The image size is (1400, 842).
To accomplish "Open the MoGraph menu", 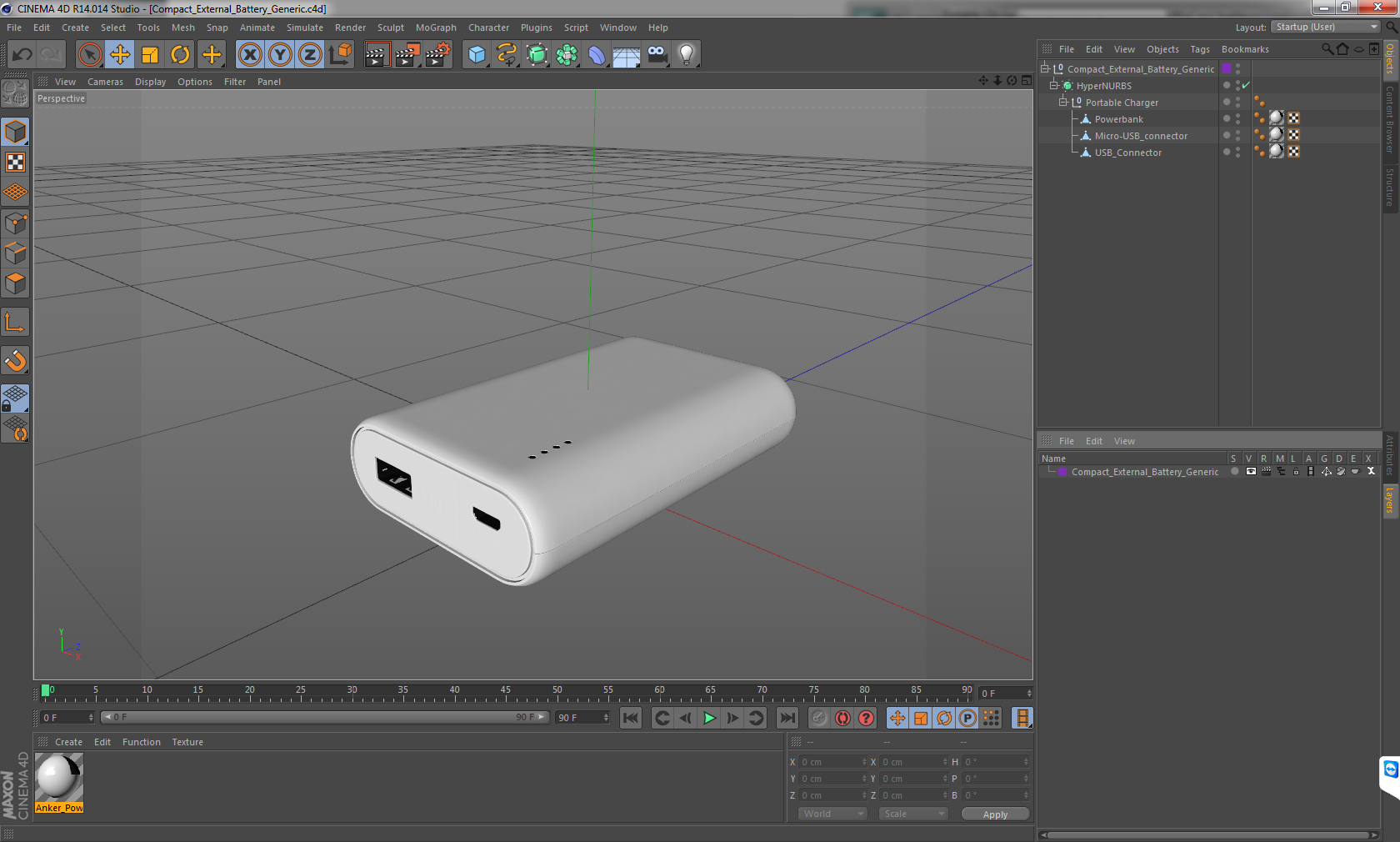I will click(x=436, y=28).
